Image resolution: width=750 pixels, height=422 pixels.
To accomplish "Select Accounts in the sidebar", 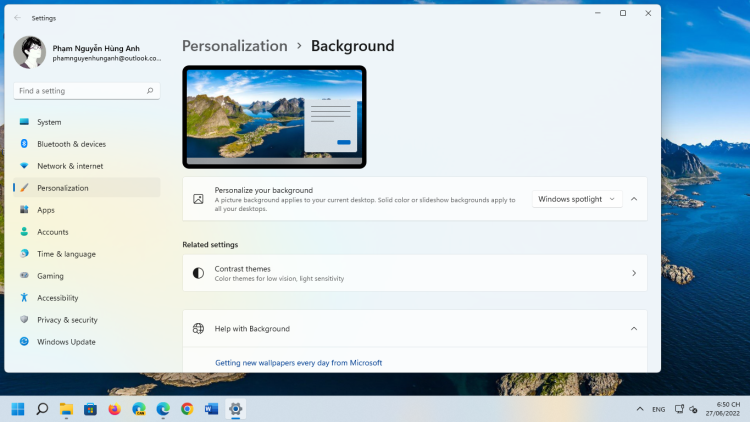I will [x=87, y=232].
